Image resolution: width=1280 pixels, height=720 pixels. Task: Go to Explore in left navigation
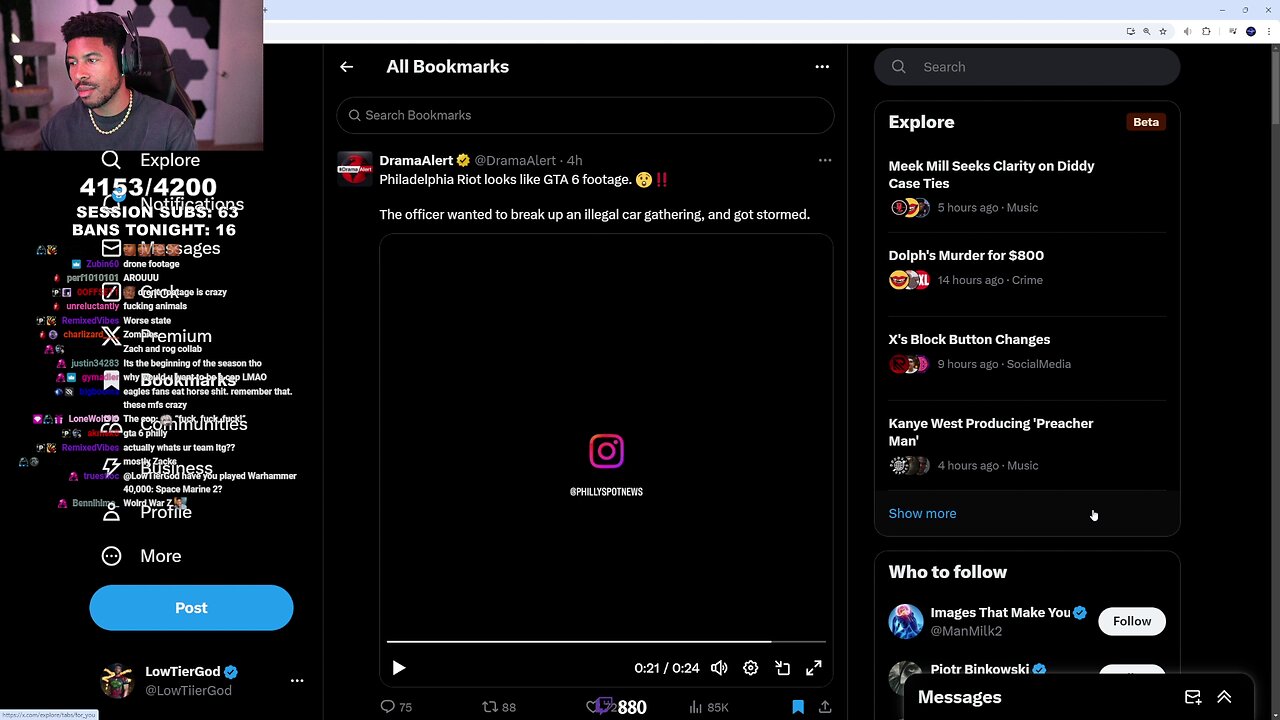pyautogui.click(x=150, y=160)
